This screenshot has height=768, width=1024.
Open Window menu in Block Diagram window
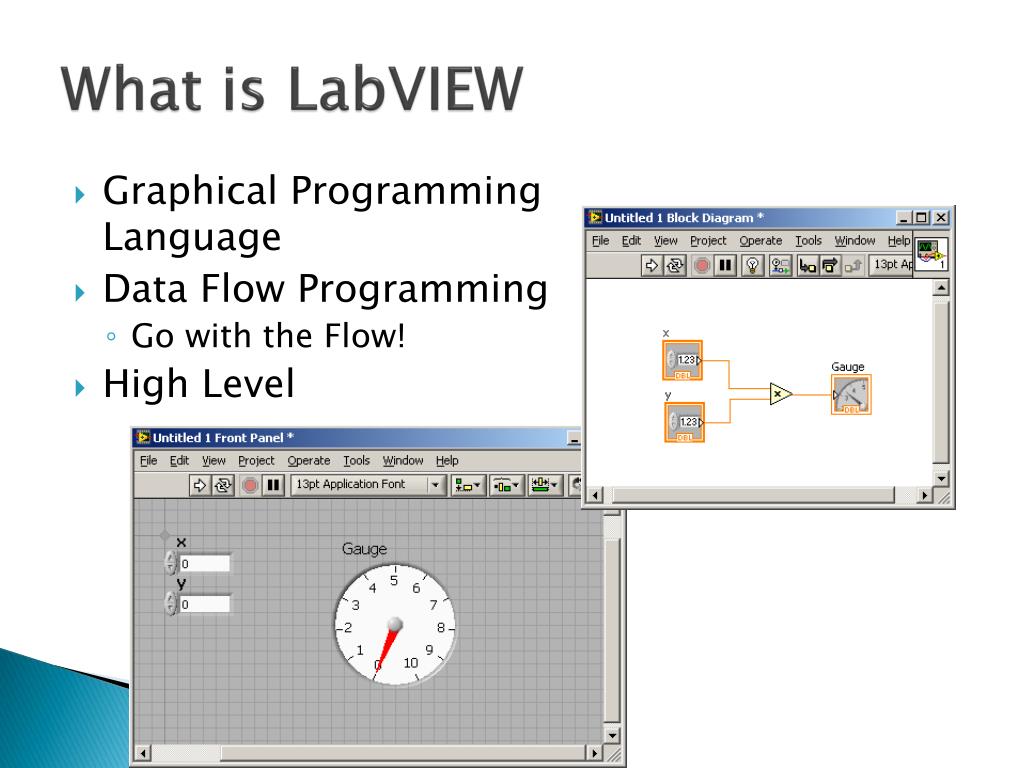[854, 240]
